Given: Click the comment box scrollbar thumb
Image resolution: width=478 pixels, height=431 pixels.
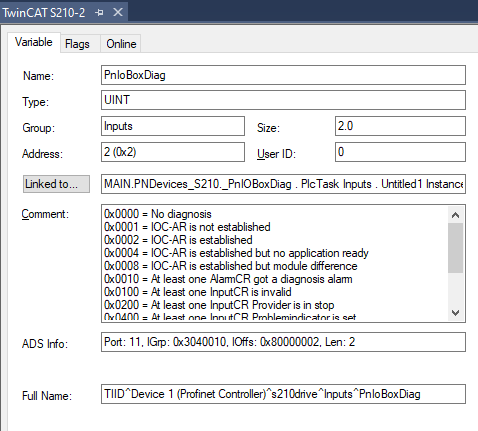Looking at the screenshot, I should coord(455,248).
